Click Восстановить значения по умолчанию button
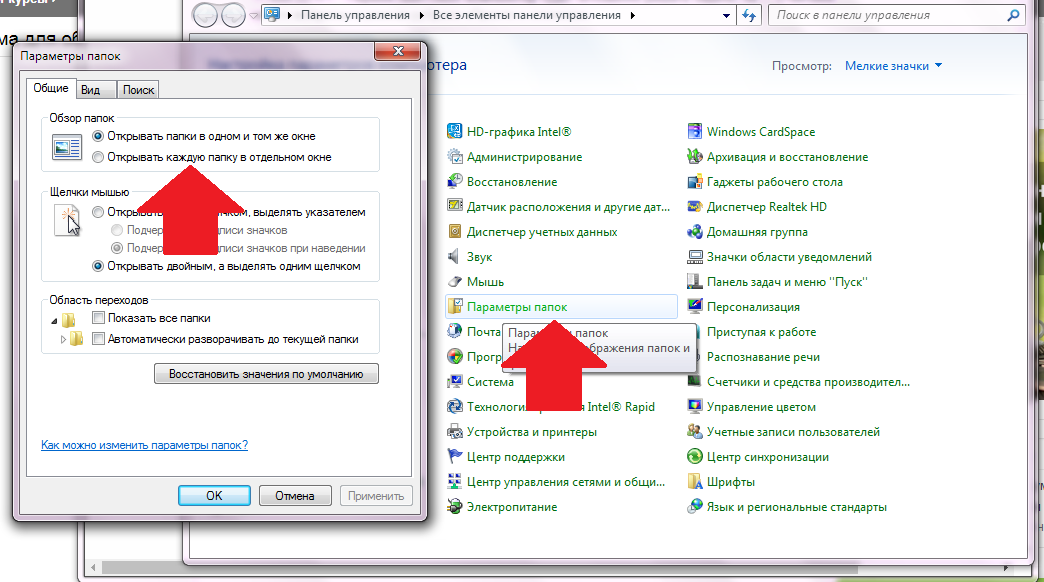1044x582 pixels. click(266, 374)
